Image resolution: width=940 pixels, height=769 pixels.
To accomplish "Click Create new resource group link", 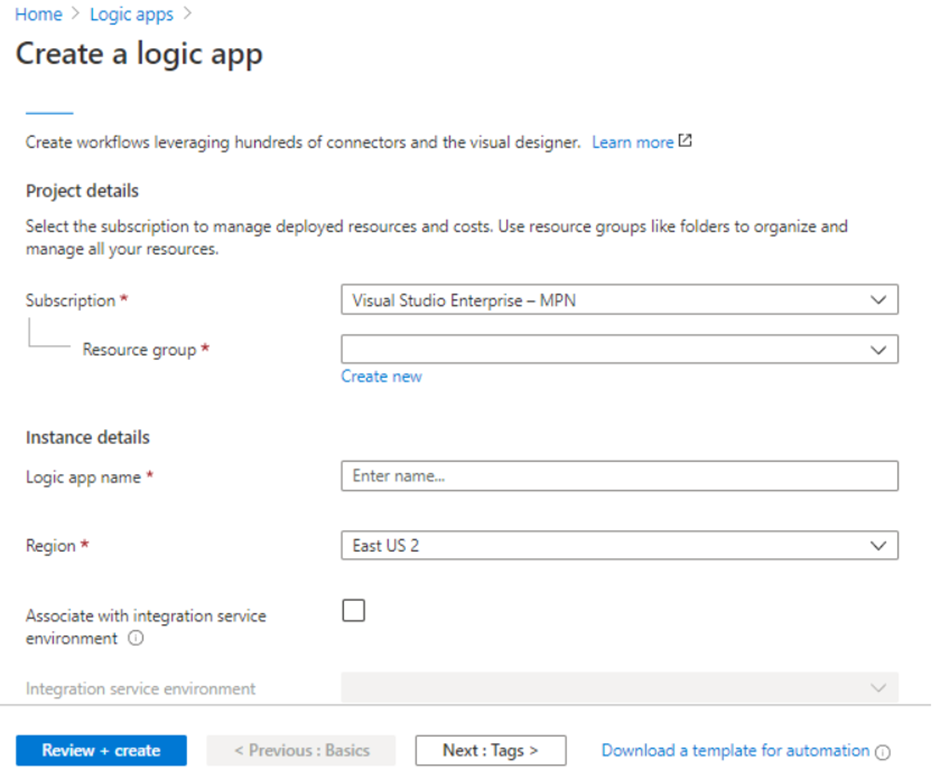I will 381,376.
